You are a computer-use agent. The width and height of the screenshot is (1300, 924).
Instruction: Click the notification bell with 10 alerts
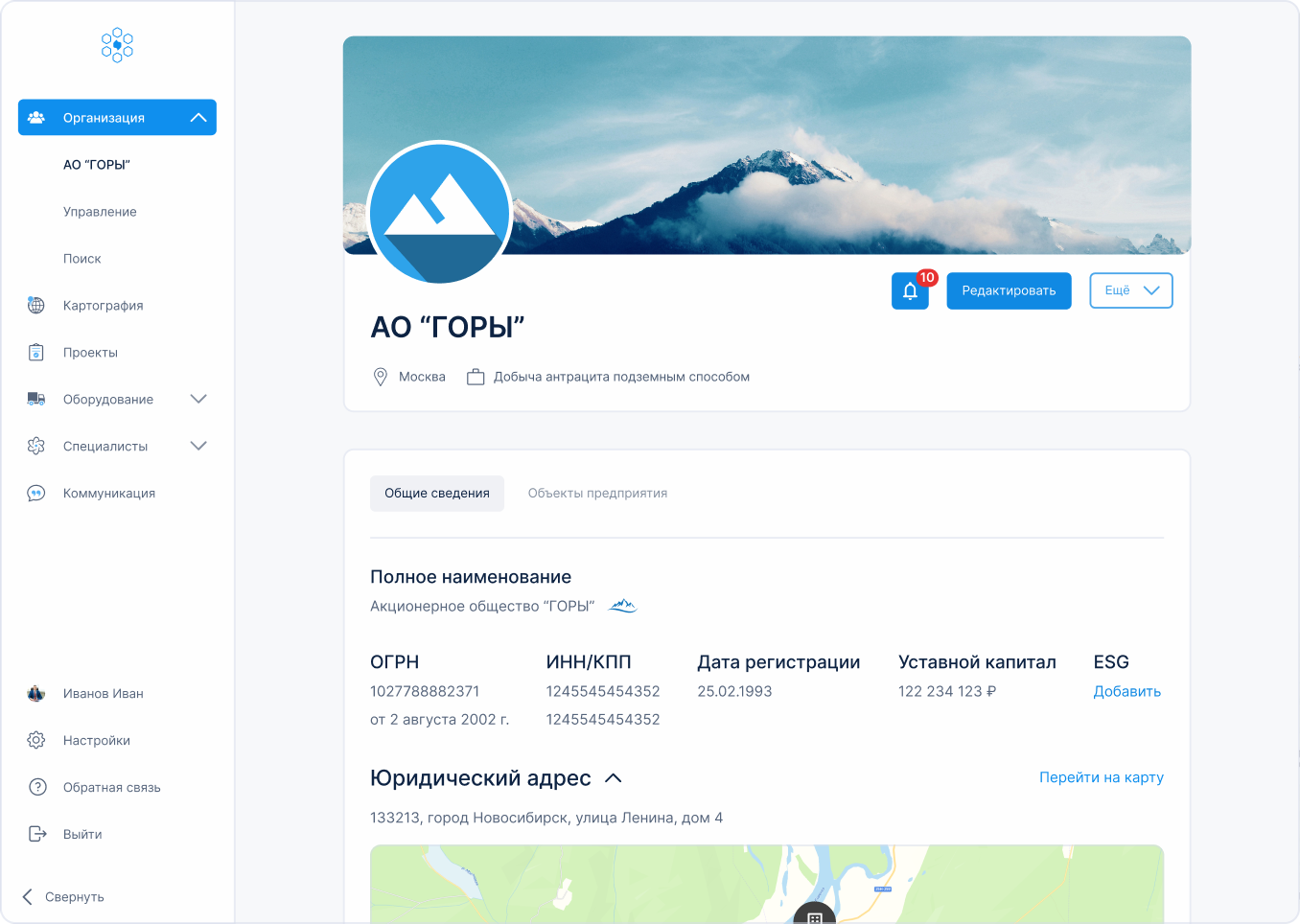point(909,290)
